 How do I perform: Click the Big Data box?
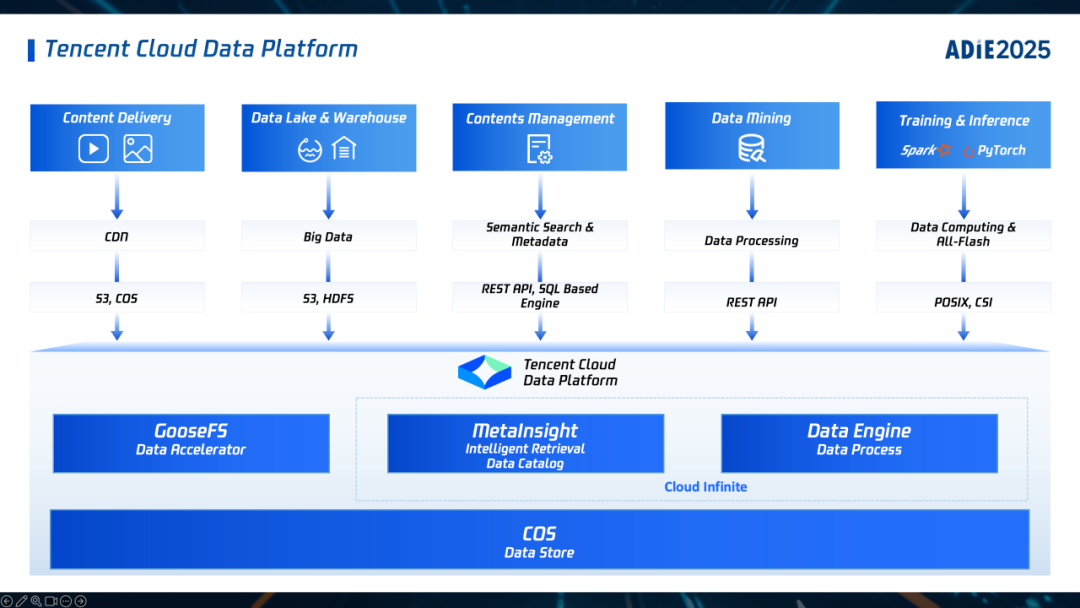[329, 235]
